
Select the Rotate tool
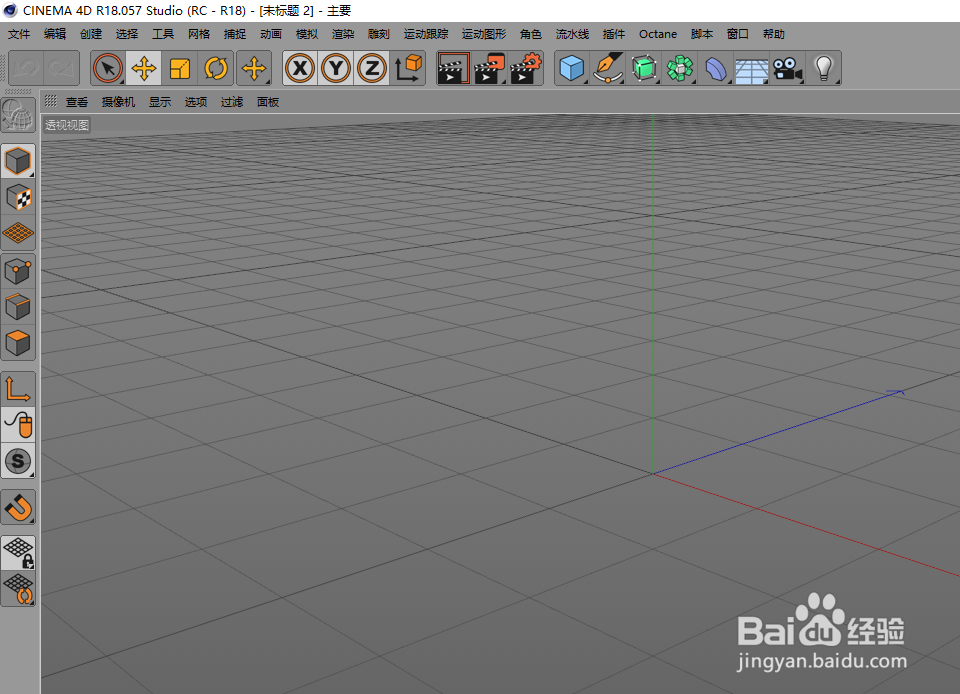tap(216, 68)
